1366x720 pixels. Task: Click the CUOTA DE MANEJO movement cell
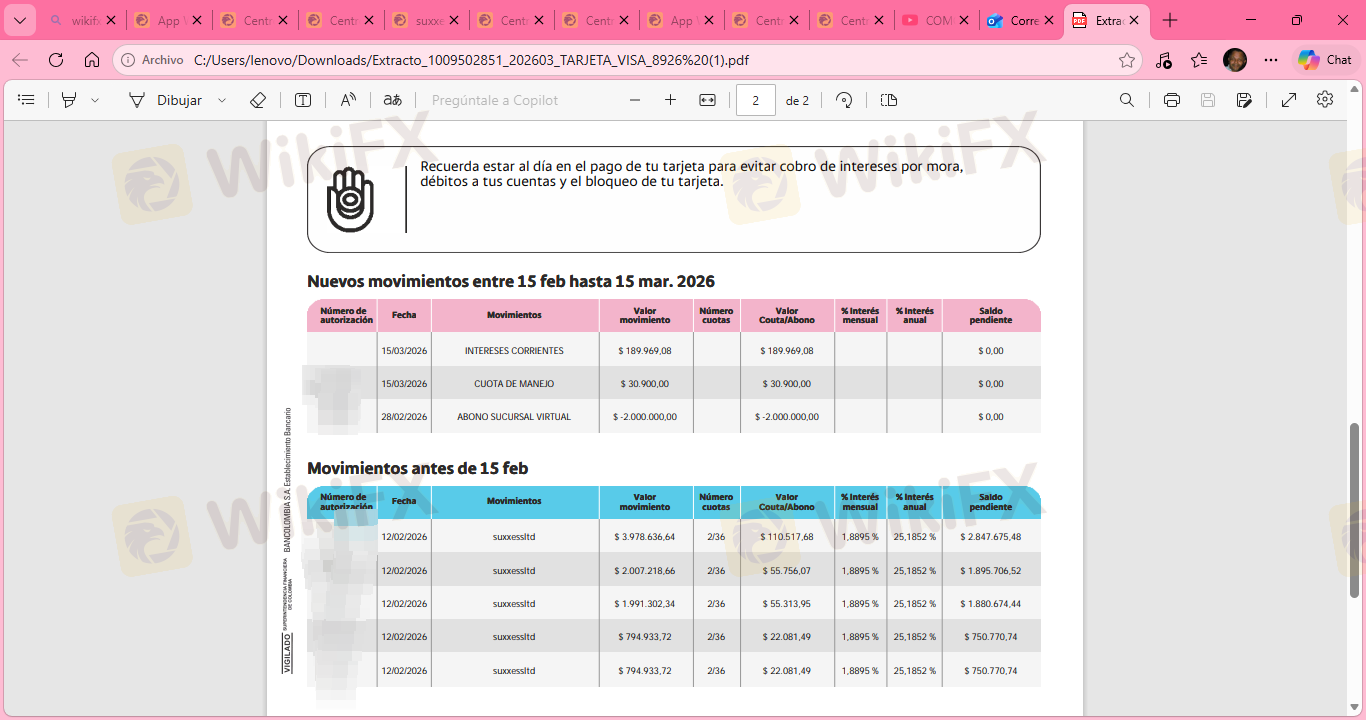pos(514,384)
